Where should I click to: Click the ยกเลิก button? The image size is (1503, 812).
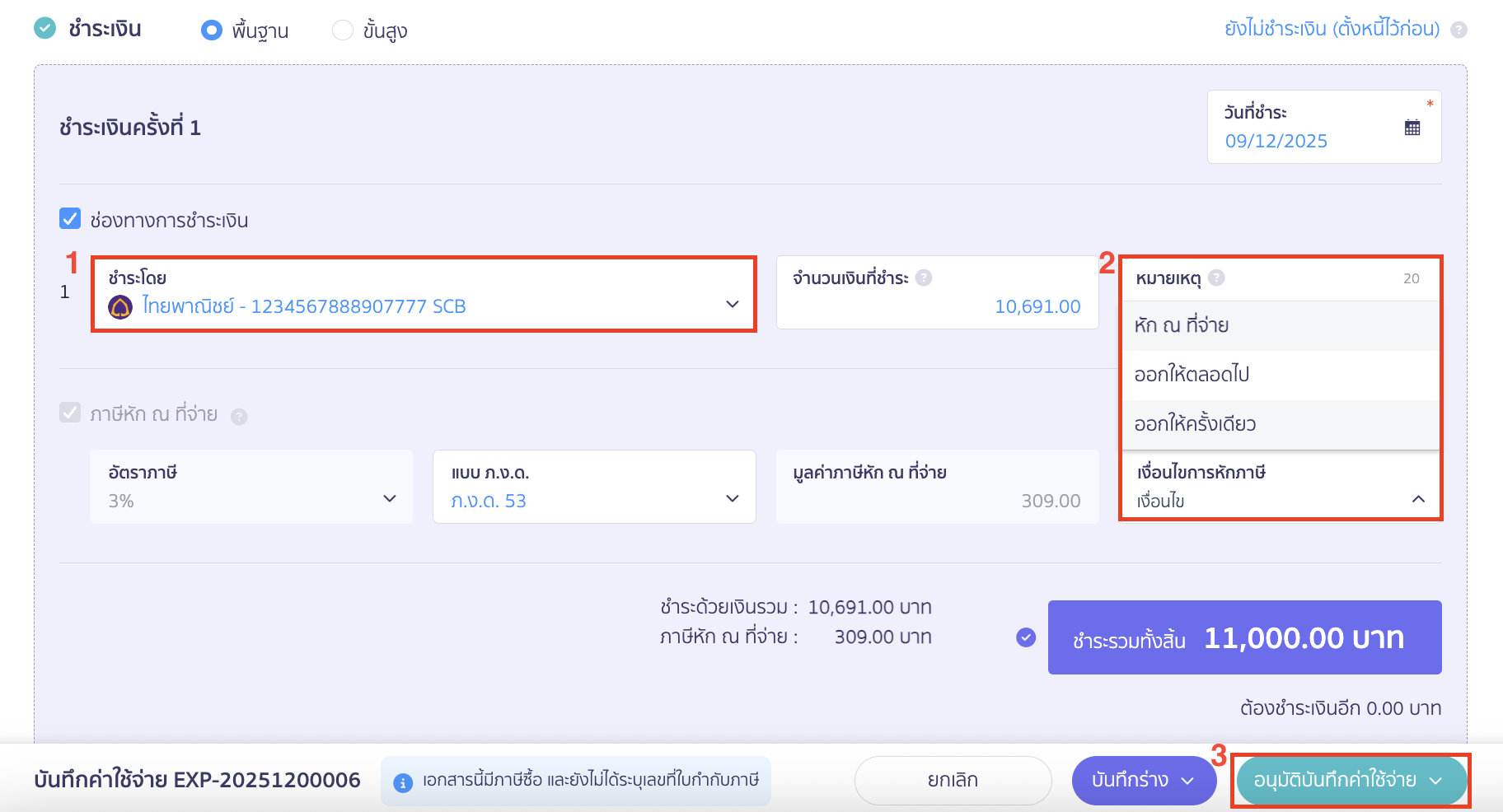click(953, 781)
